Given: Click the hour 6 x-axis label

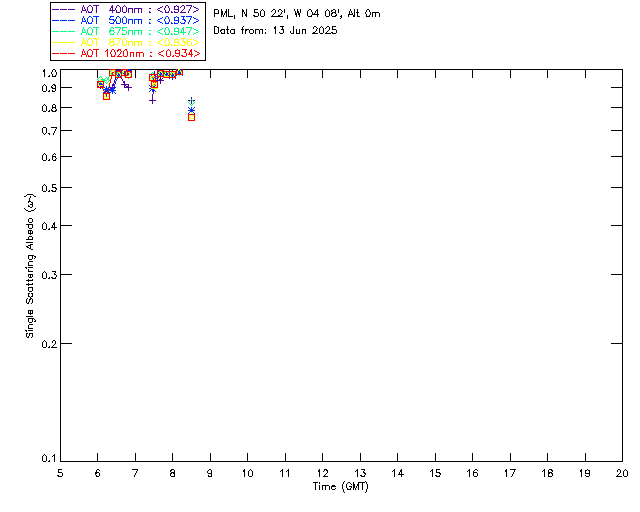Looking at the screenshot, I should pos(98,473).
